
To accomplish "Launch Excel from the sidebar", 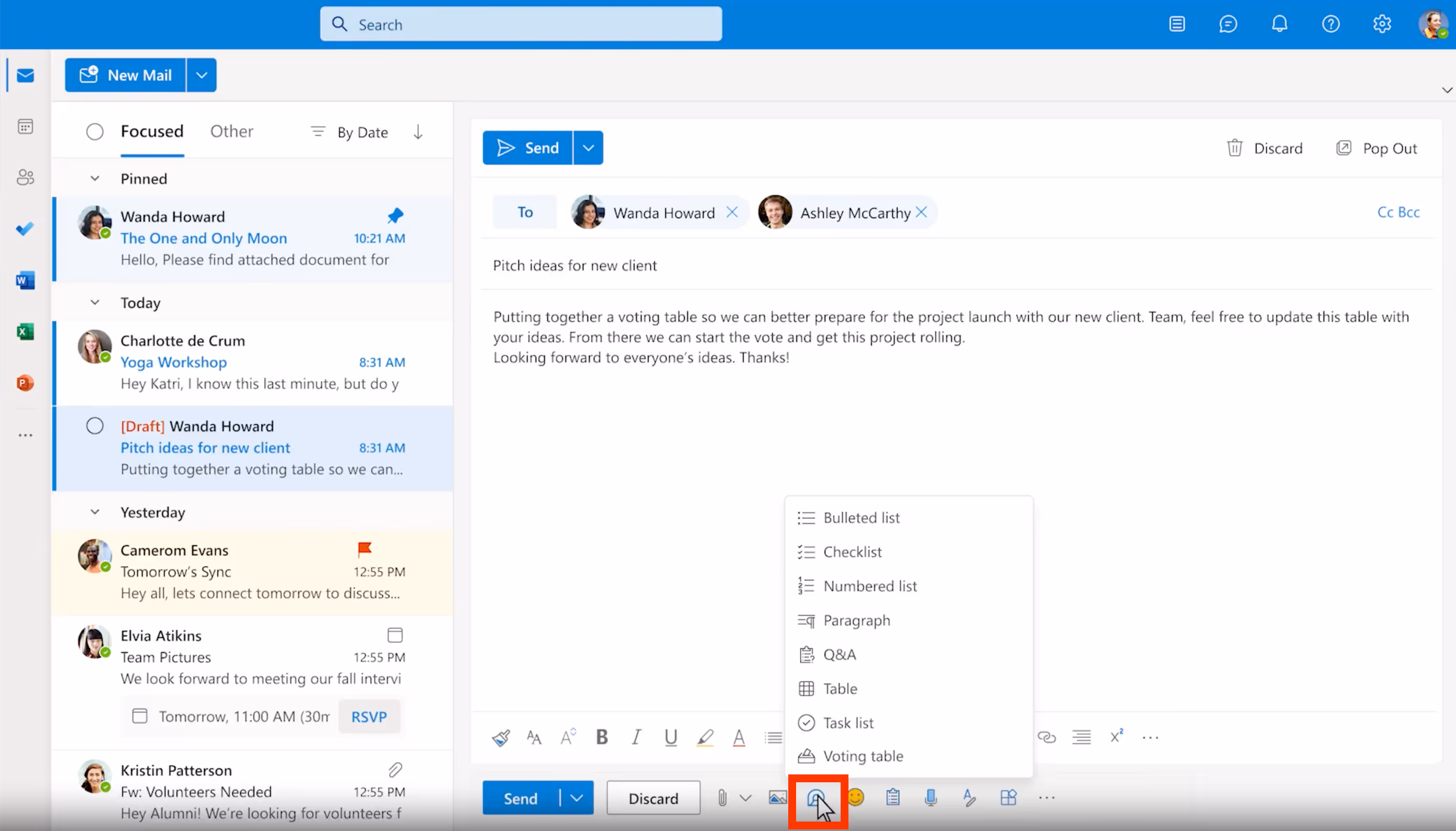I will [x=25, y=332].
